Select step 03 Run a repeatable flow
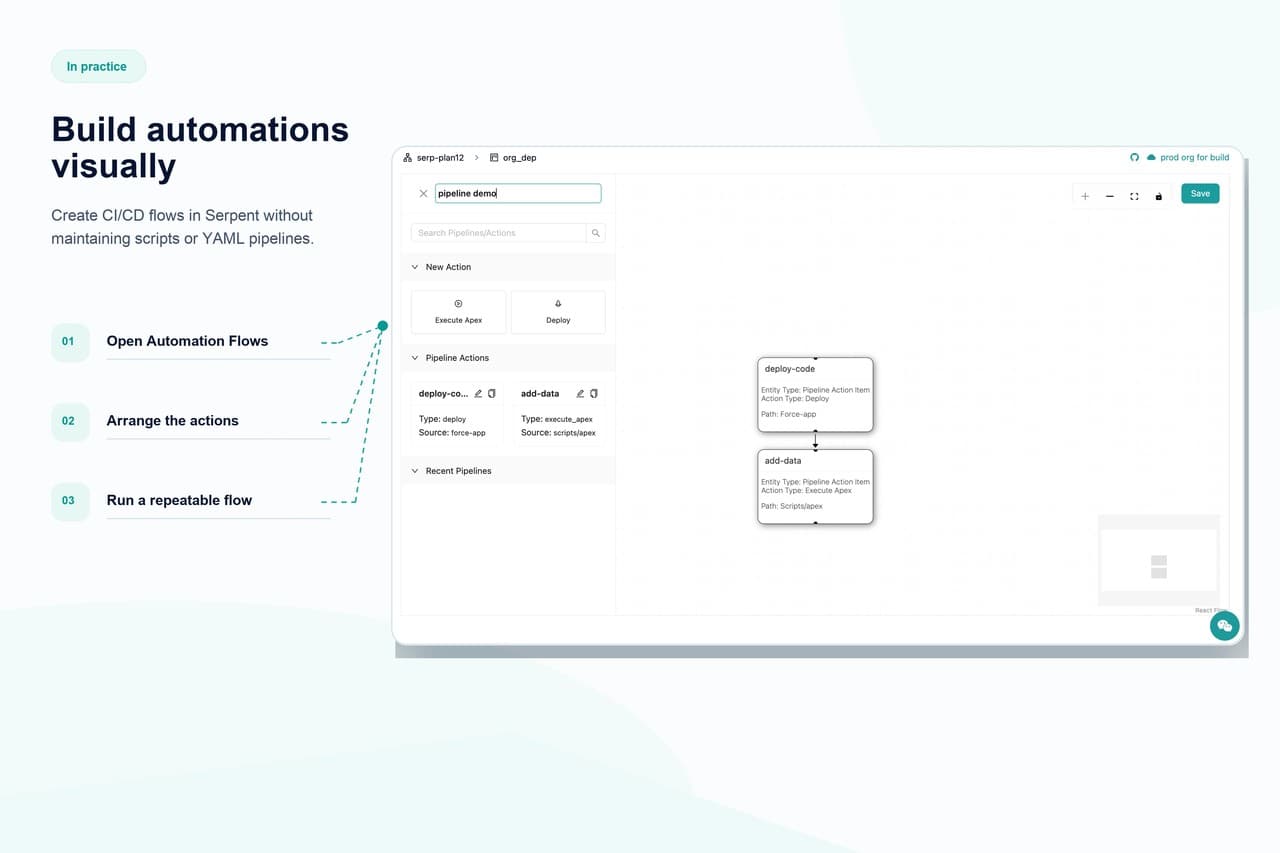 pos(190,501)
